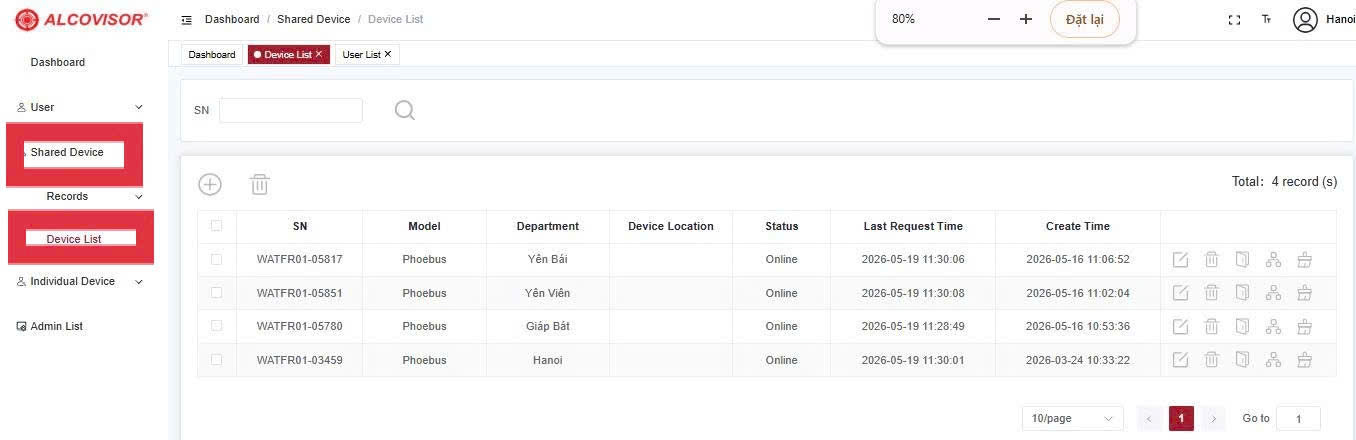
Task: Click Shared Device in the breadcrumb
Action: 314,20
